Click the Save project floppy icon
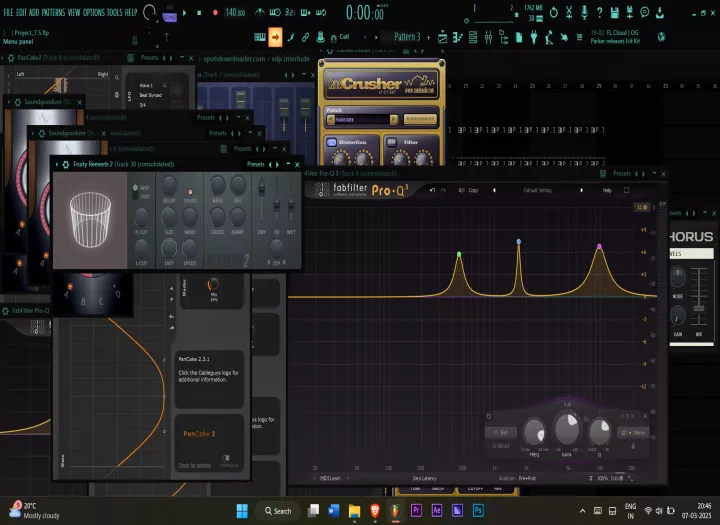720x525 pixels. tap(614, 12)
